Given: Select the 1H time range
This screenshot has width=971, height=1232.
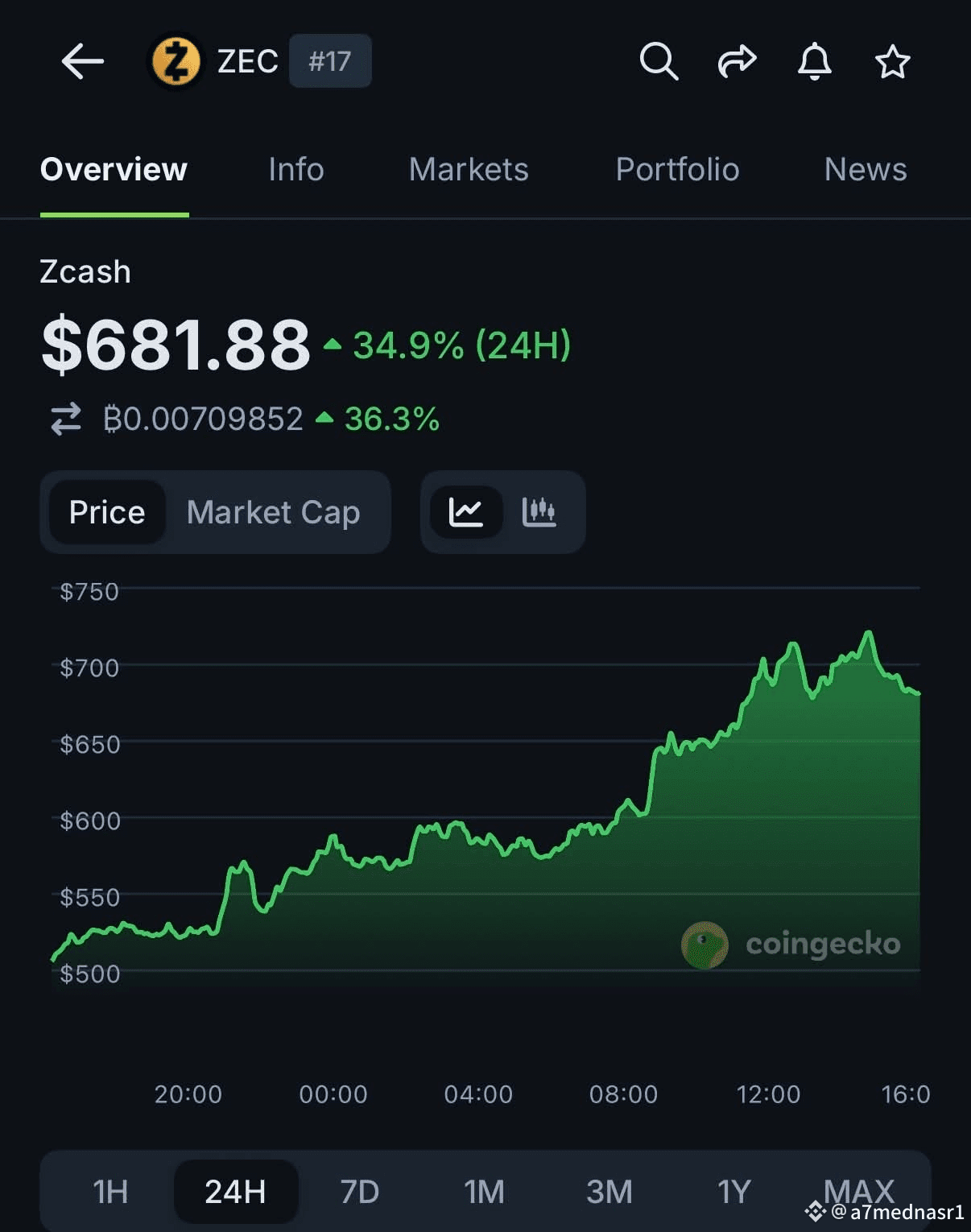Looking at the screenshot, I should 110,1191.
